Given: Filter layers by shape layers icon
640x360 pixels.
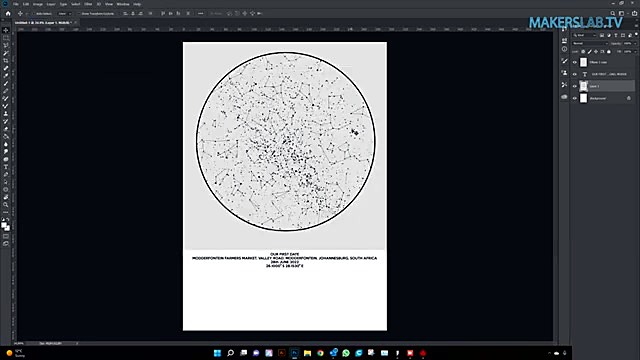Looking at the screenshot, I should coord(622,36).
